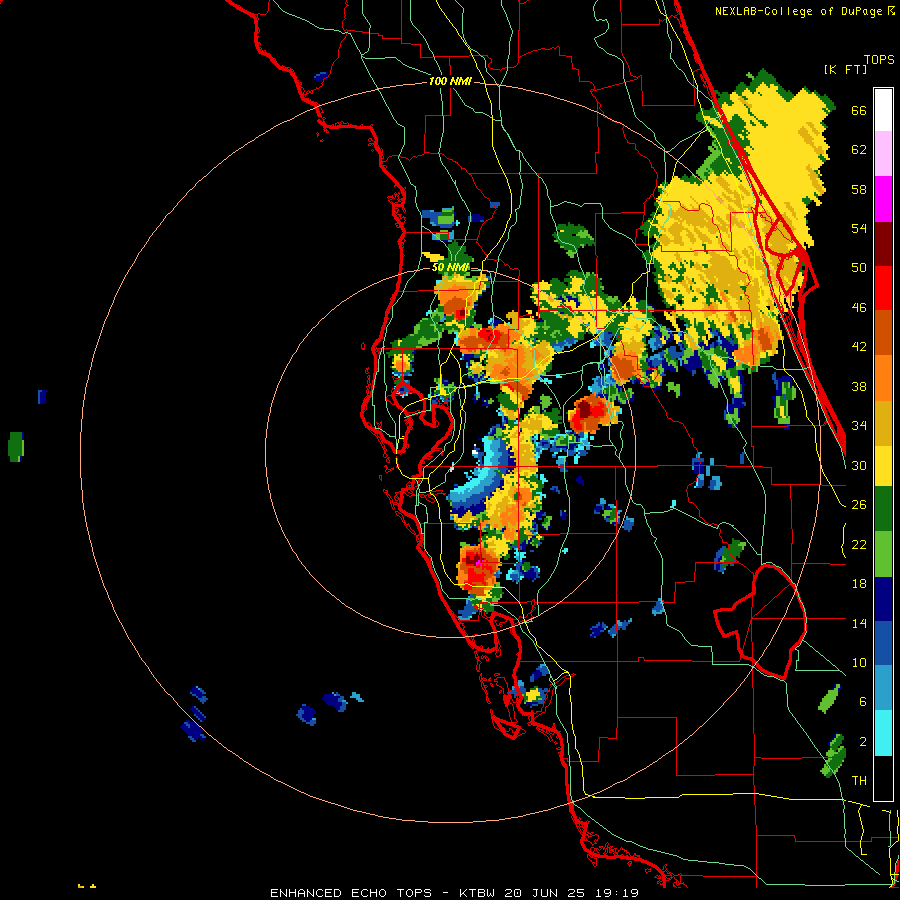This screenshot has height=900, width=900.
Task: Click the bright yellow legend swatch
Action: click(883, 466)
